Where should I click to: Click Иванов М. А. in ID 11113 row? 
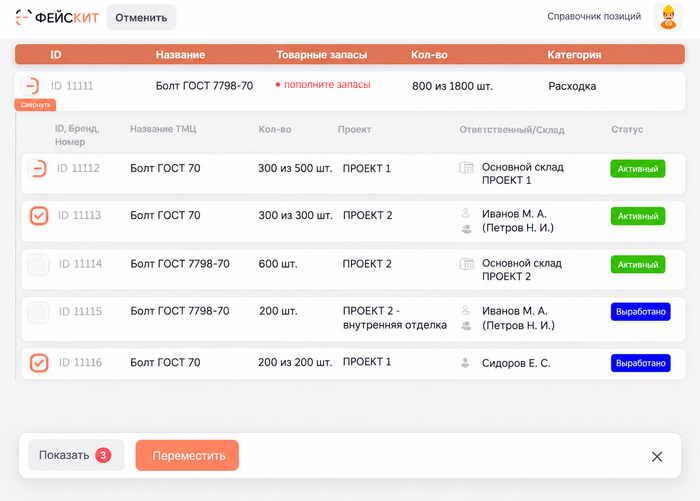tap(514, 214)
